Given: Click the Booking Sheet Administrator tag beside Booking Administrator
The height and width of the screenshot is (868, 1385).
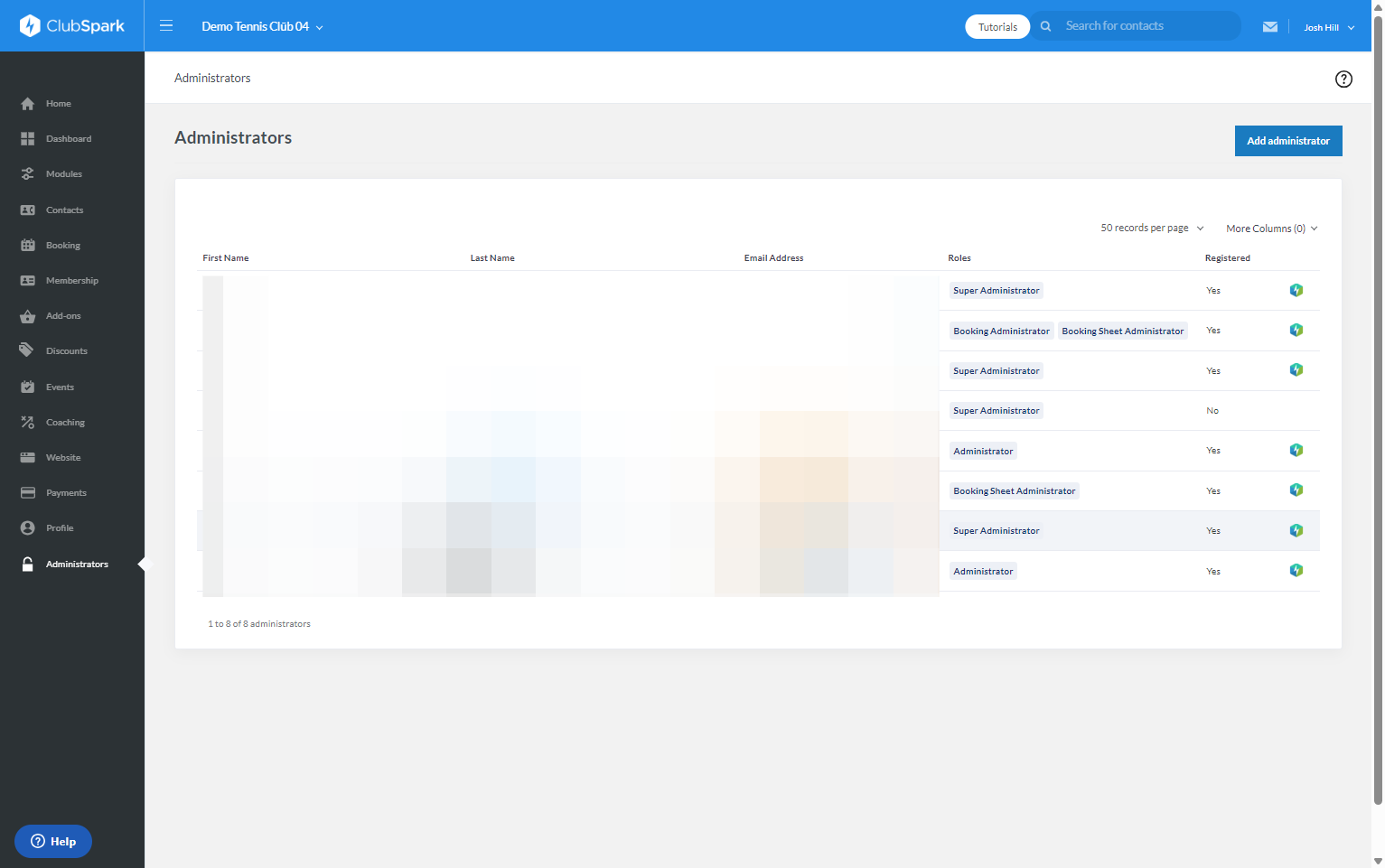Looking at the screenshot, I should [1123, 331].
